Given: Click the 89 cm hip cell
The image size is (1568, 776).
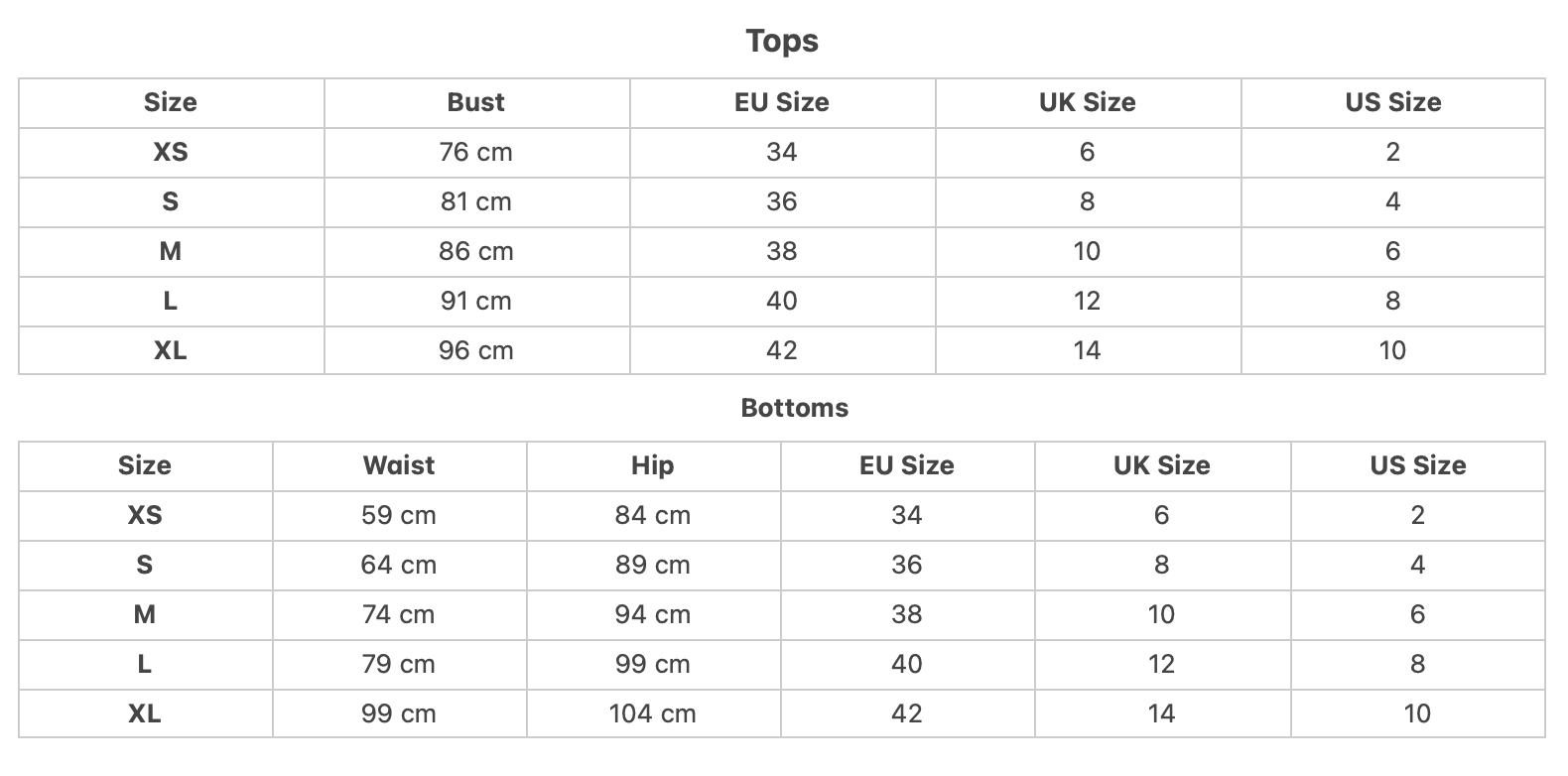Looking at the screenshot, I should [x=653, y=565].
